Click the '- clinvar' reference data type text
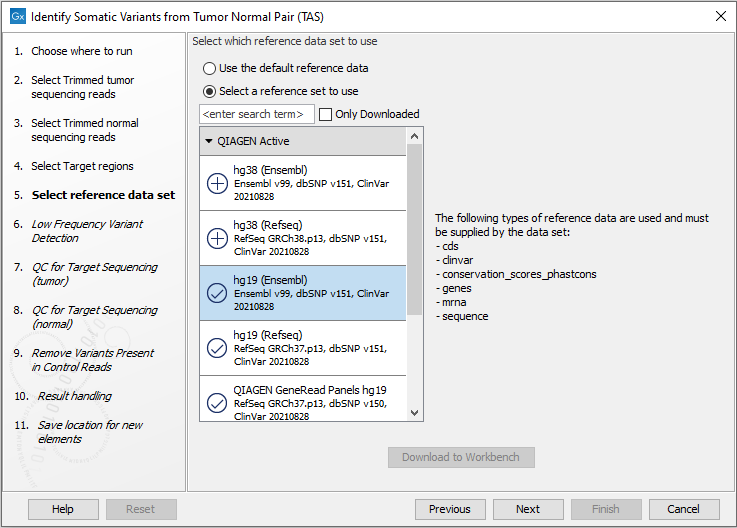 click(x=454, y=260)
